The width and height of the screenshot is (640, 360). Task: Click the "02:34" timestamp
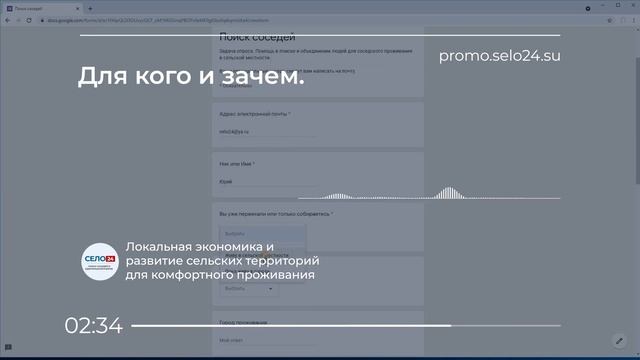pyautogui.click(x=93, y=326)
